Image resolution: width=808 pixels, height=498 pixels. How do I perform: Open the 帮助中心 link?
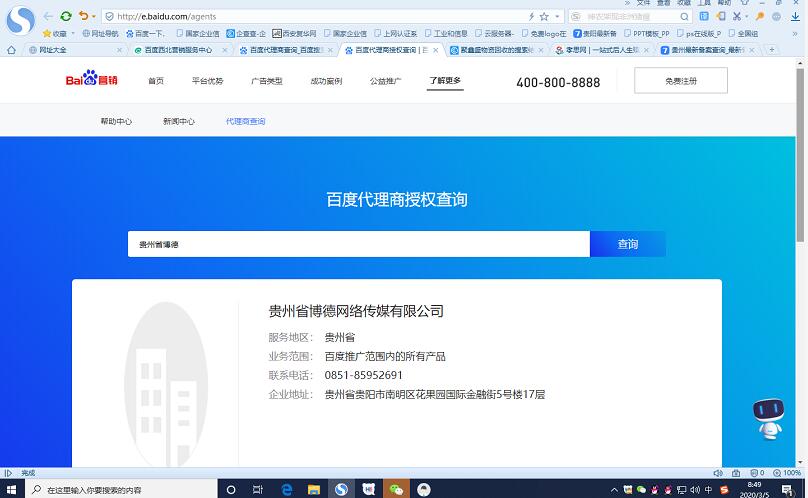click(x=116, y=121)
